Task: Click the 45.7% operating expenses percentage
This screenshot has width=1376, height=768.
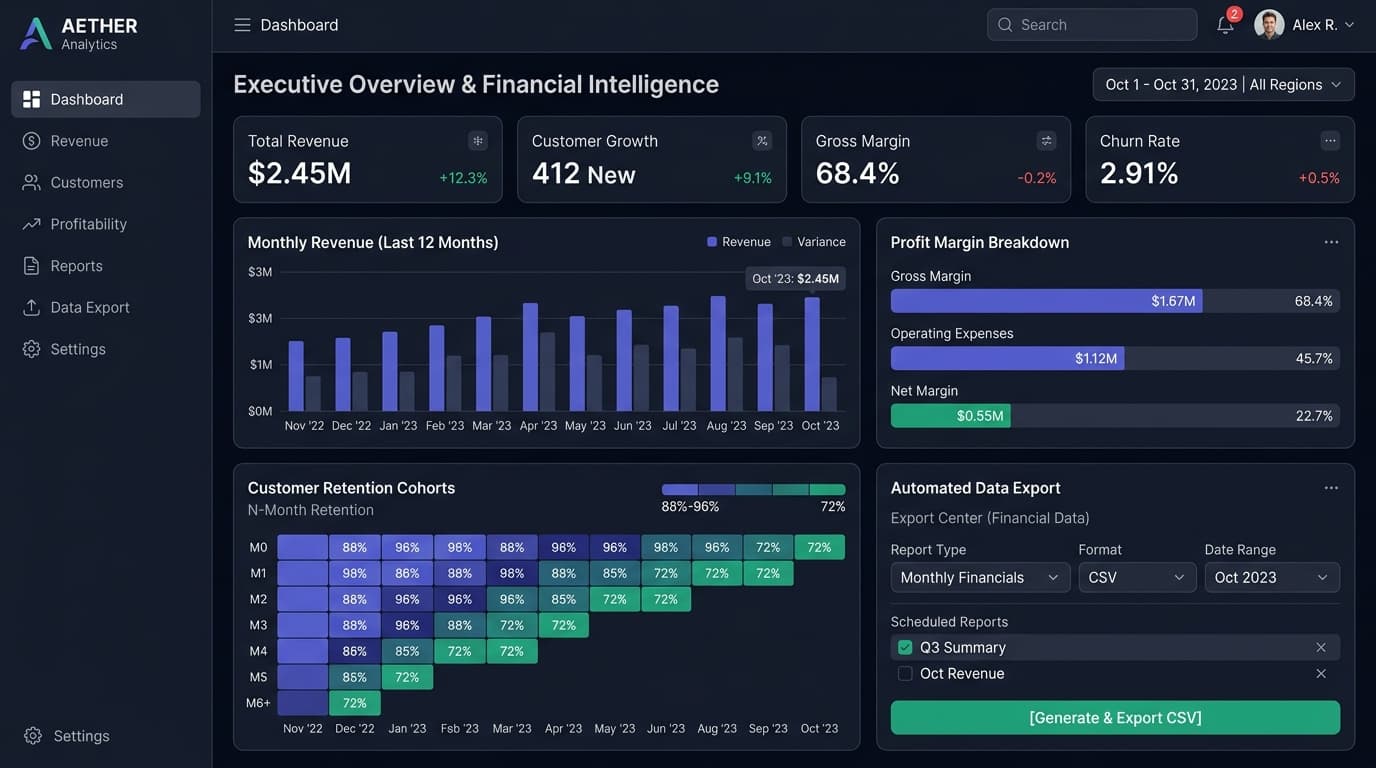Action: point(1314,358)
